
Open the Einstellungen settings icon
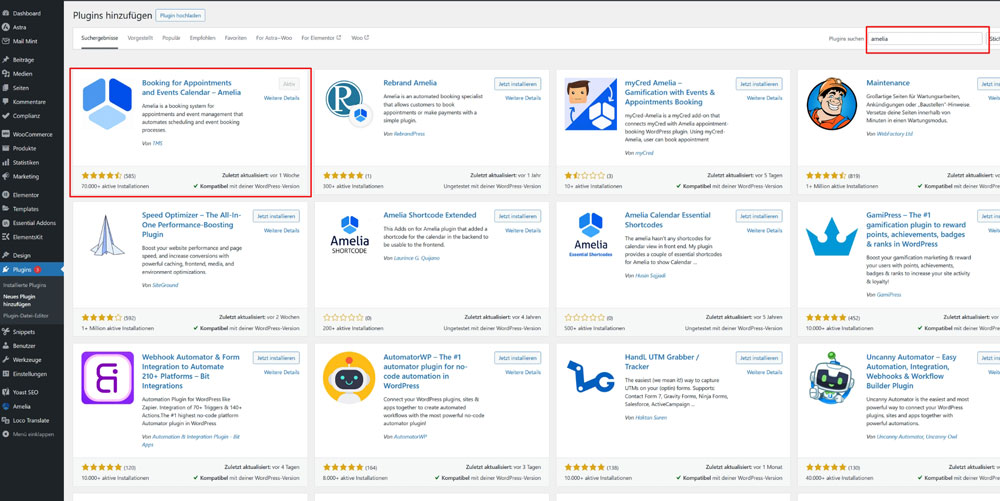tap(6, 374)
